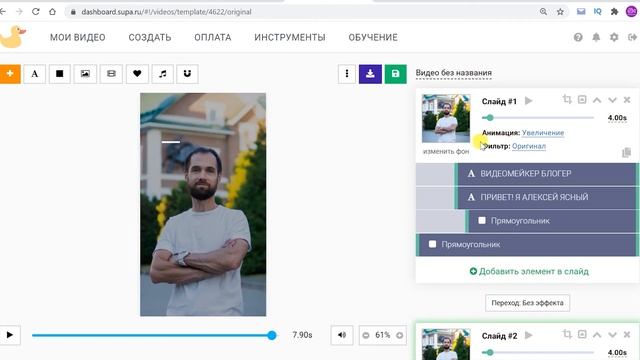Select the full-width Прямоугольник layer
Image resolution: width=640 pixels, height=360 pixels.
click(x=527, y=244)
